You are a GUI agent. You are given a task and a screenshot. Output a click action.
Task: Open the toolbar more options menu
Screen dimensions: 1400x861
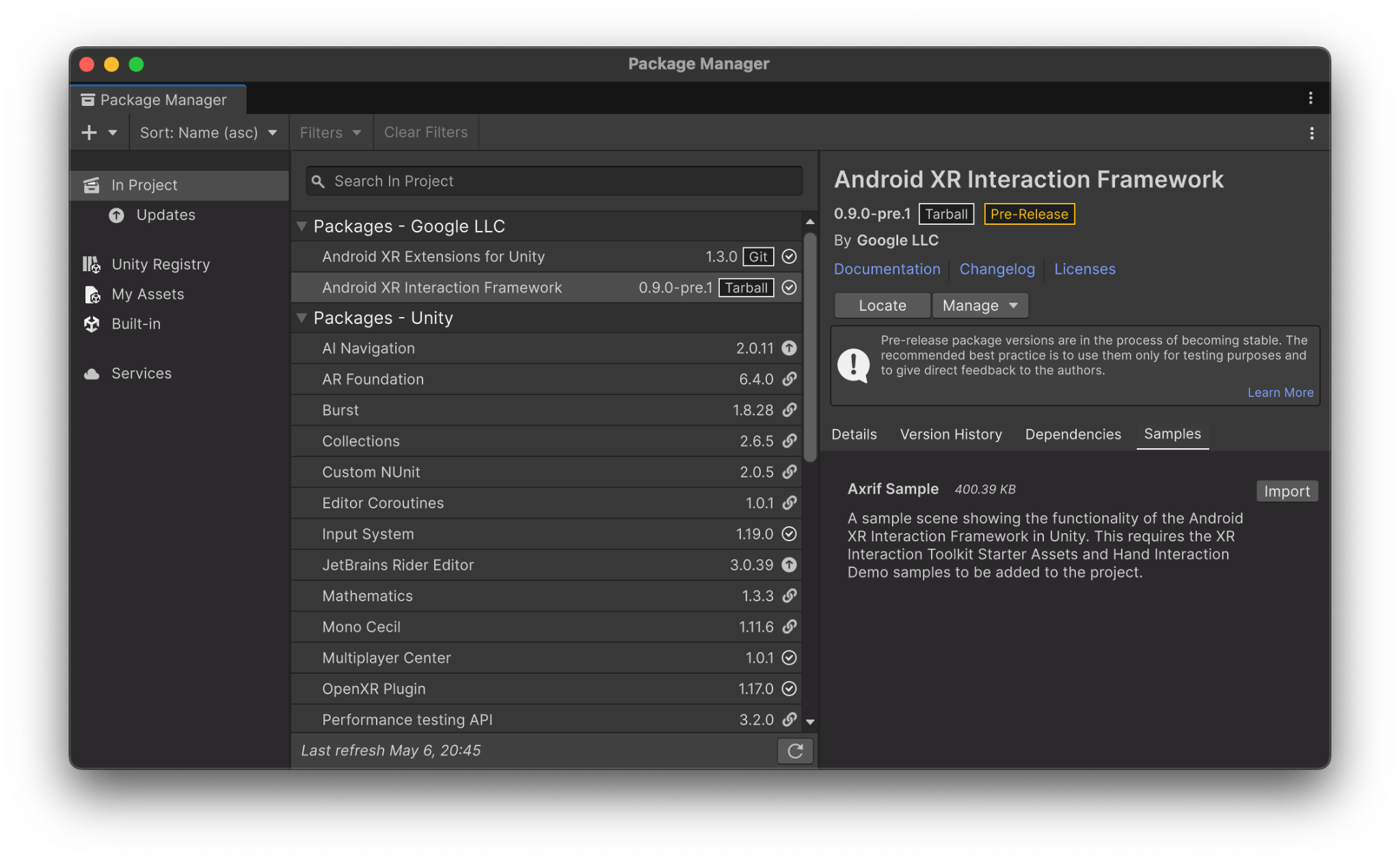1311,133
